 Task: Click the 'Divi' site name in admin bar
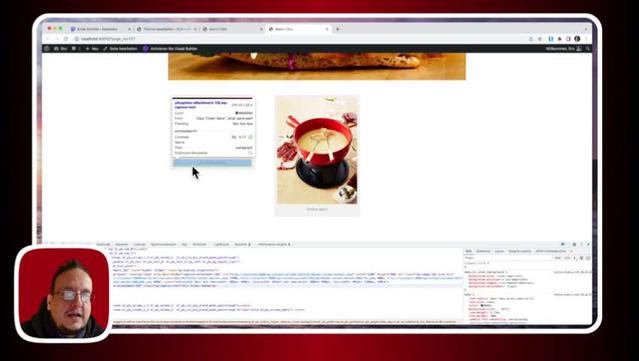60,48
